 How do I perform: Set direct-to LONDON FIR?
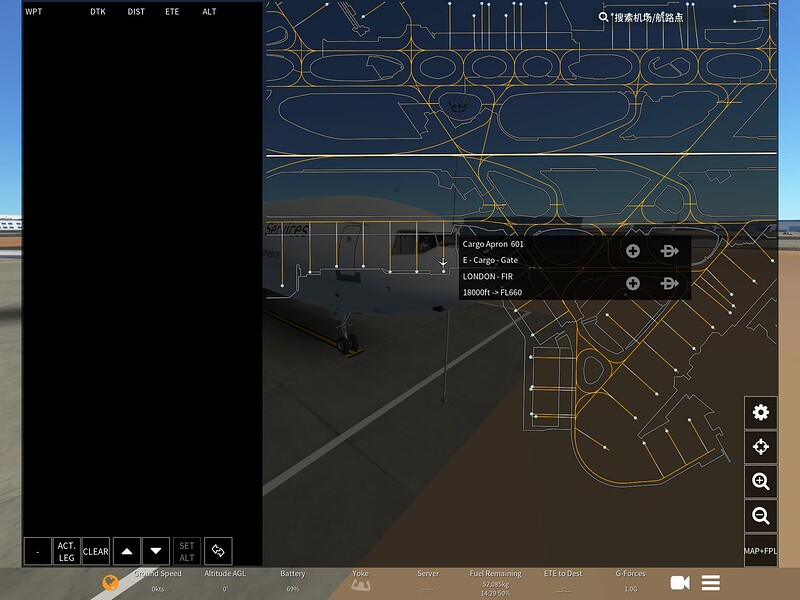(x=669, y=283)
